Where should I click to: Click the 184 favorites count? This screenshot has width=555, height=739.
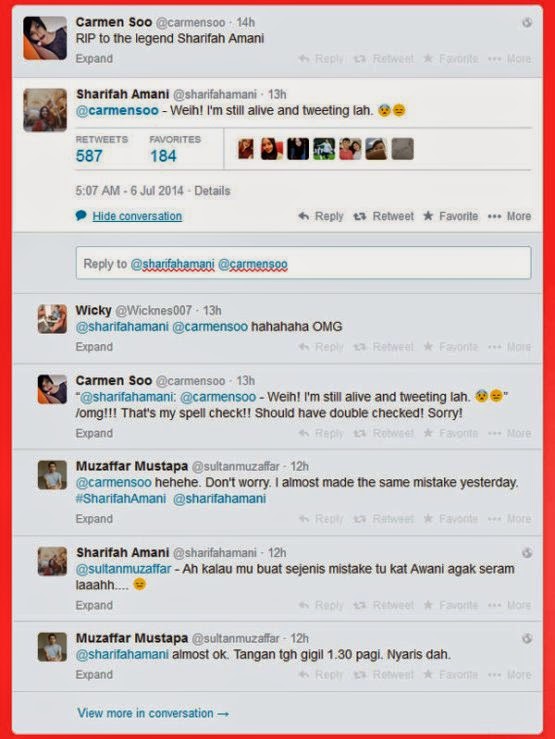pos(163,156)
